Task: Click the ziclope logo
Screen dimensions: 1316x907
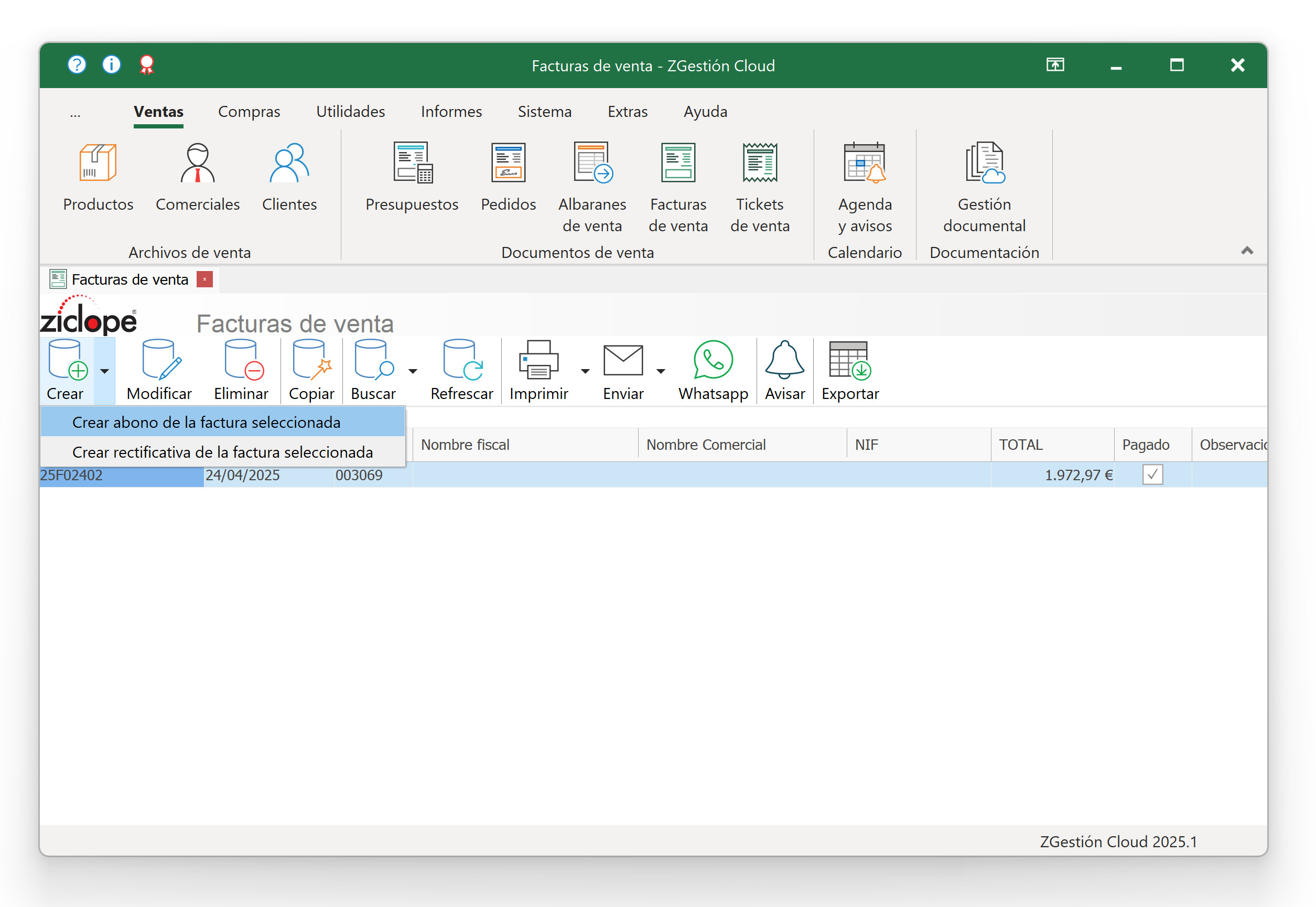Action: point(89,316)
